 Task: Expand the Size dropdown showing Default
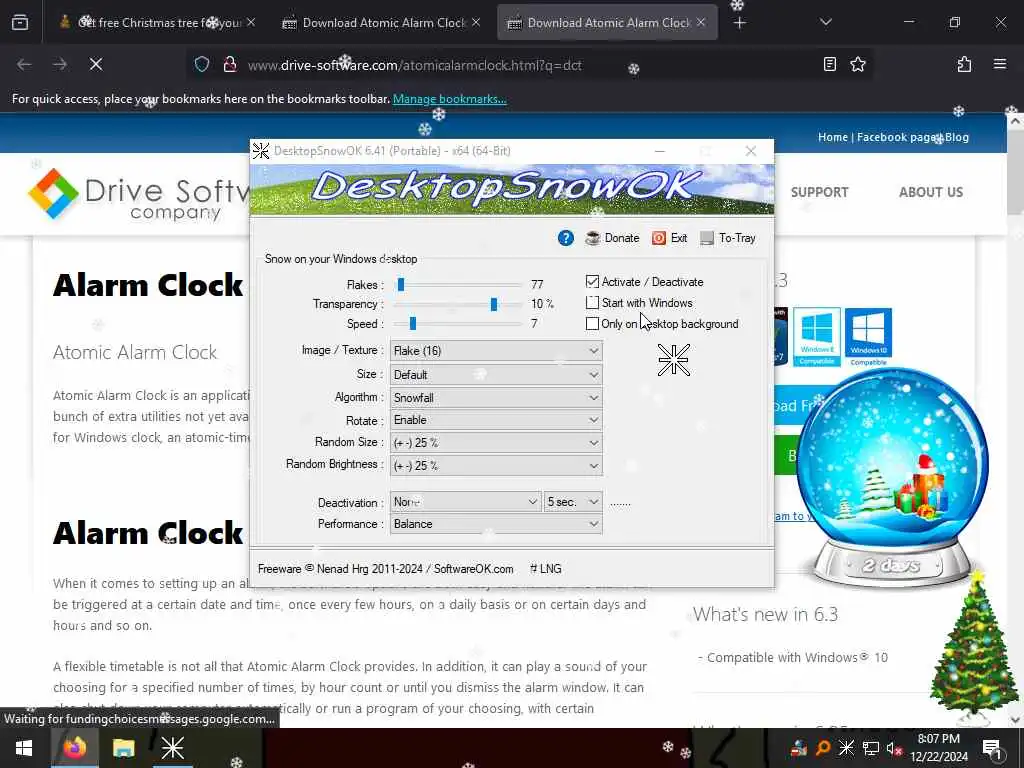496,375
